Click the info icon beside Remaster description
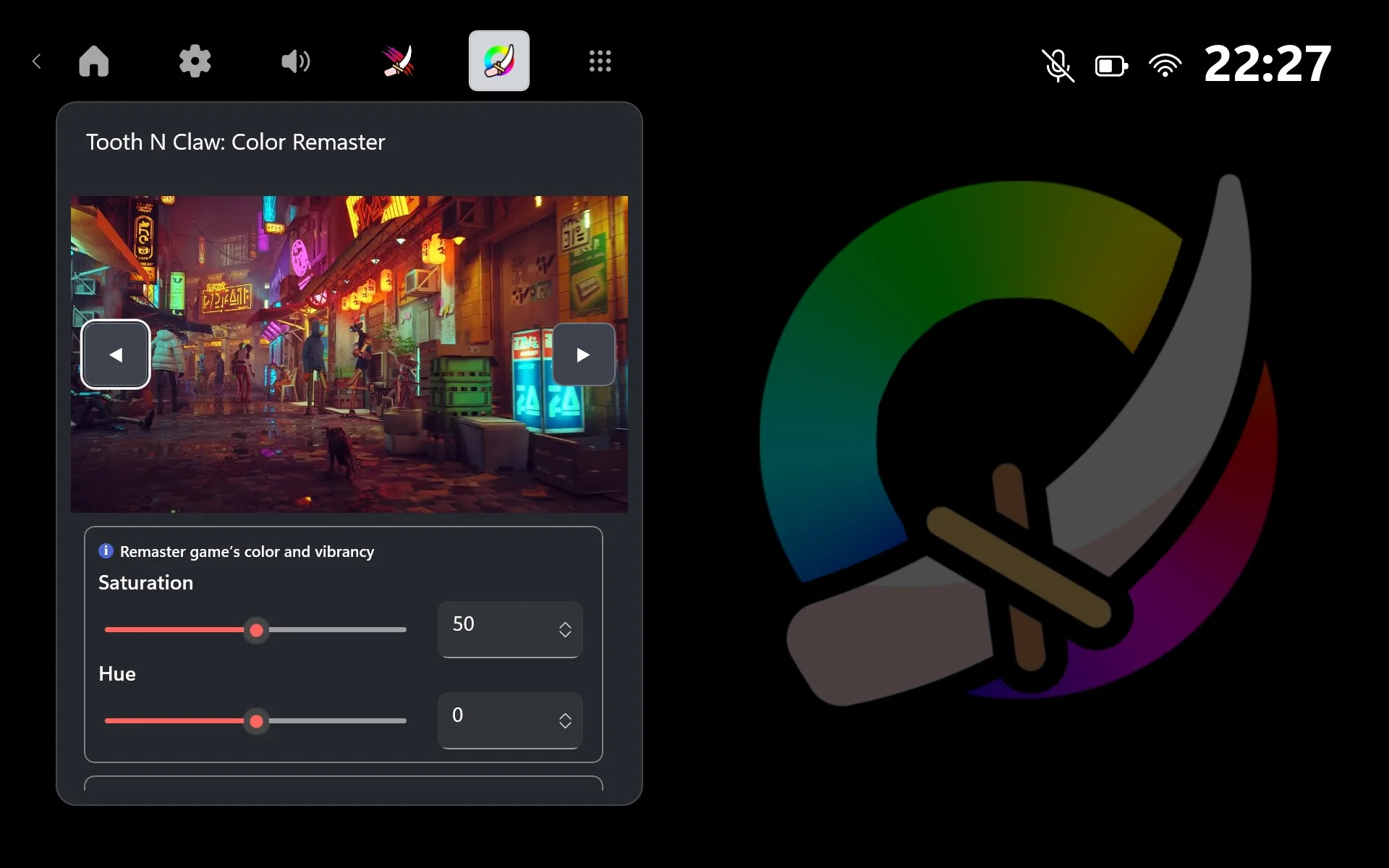1389x868 pixels. [x=106, y=551]
